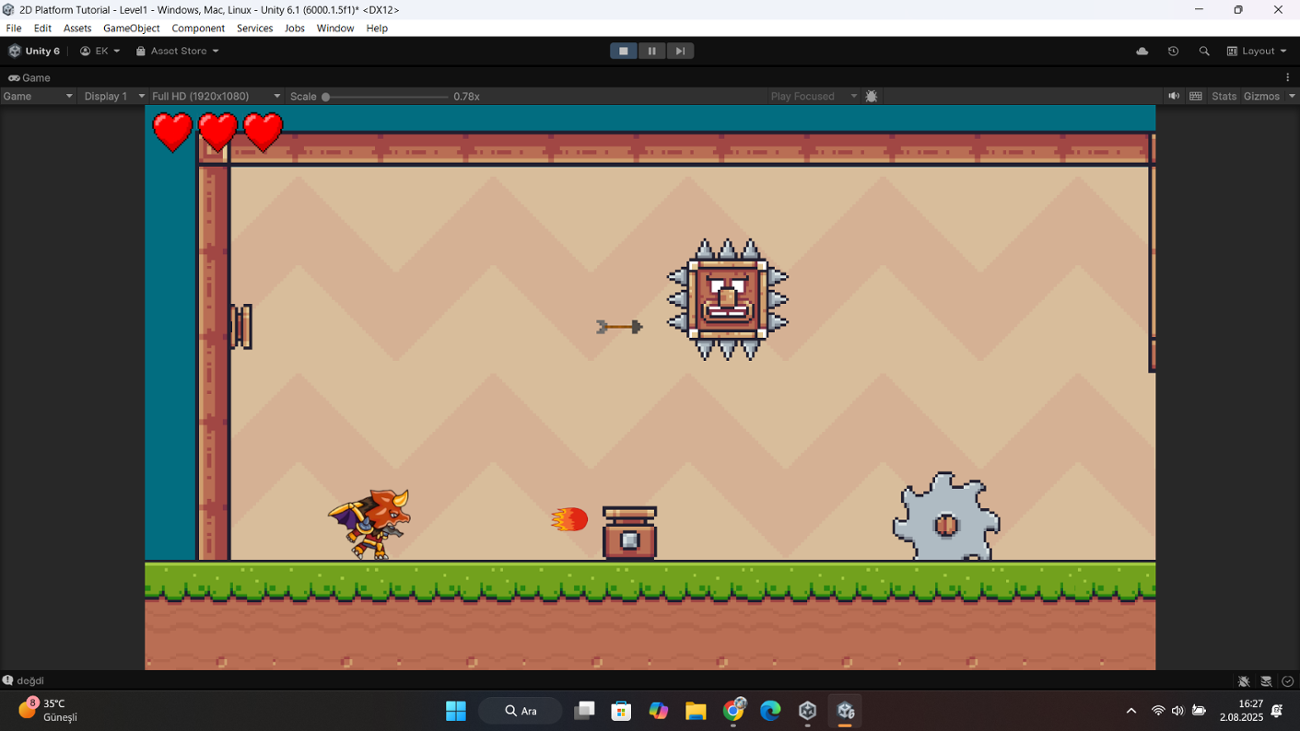Stop the game with the square playback icon
The height and width of the screenshot is (731, 1300).
point(623,50)
